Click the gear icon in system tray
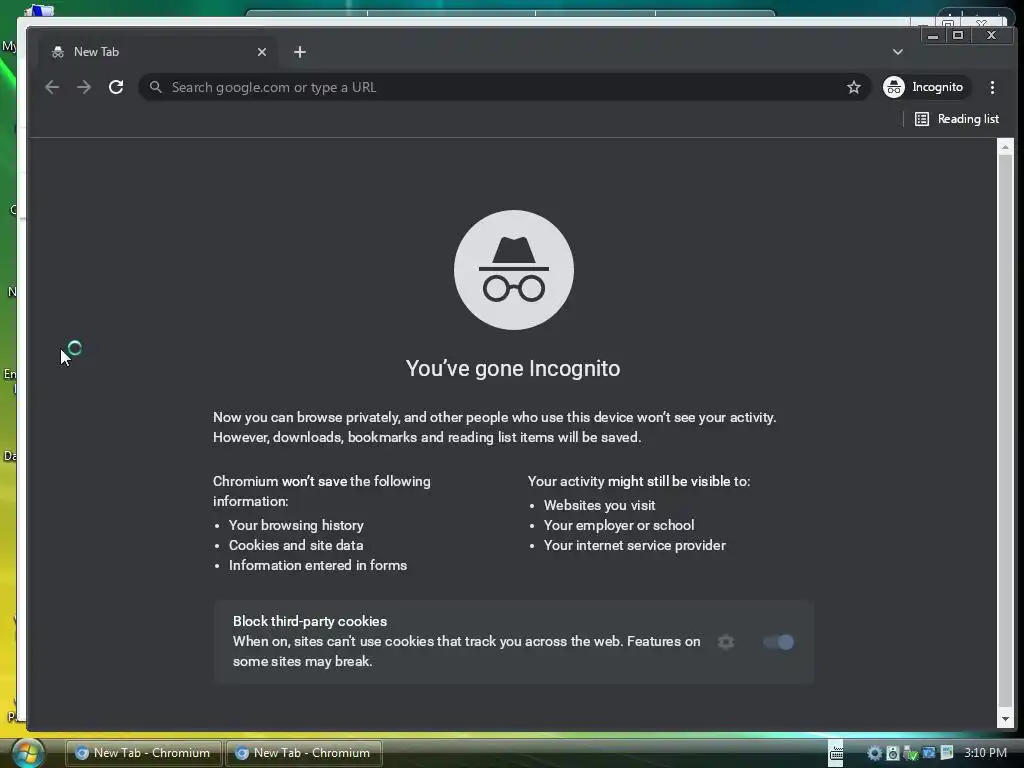1024x768 pixels. [874, 753]
